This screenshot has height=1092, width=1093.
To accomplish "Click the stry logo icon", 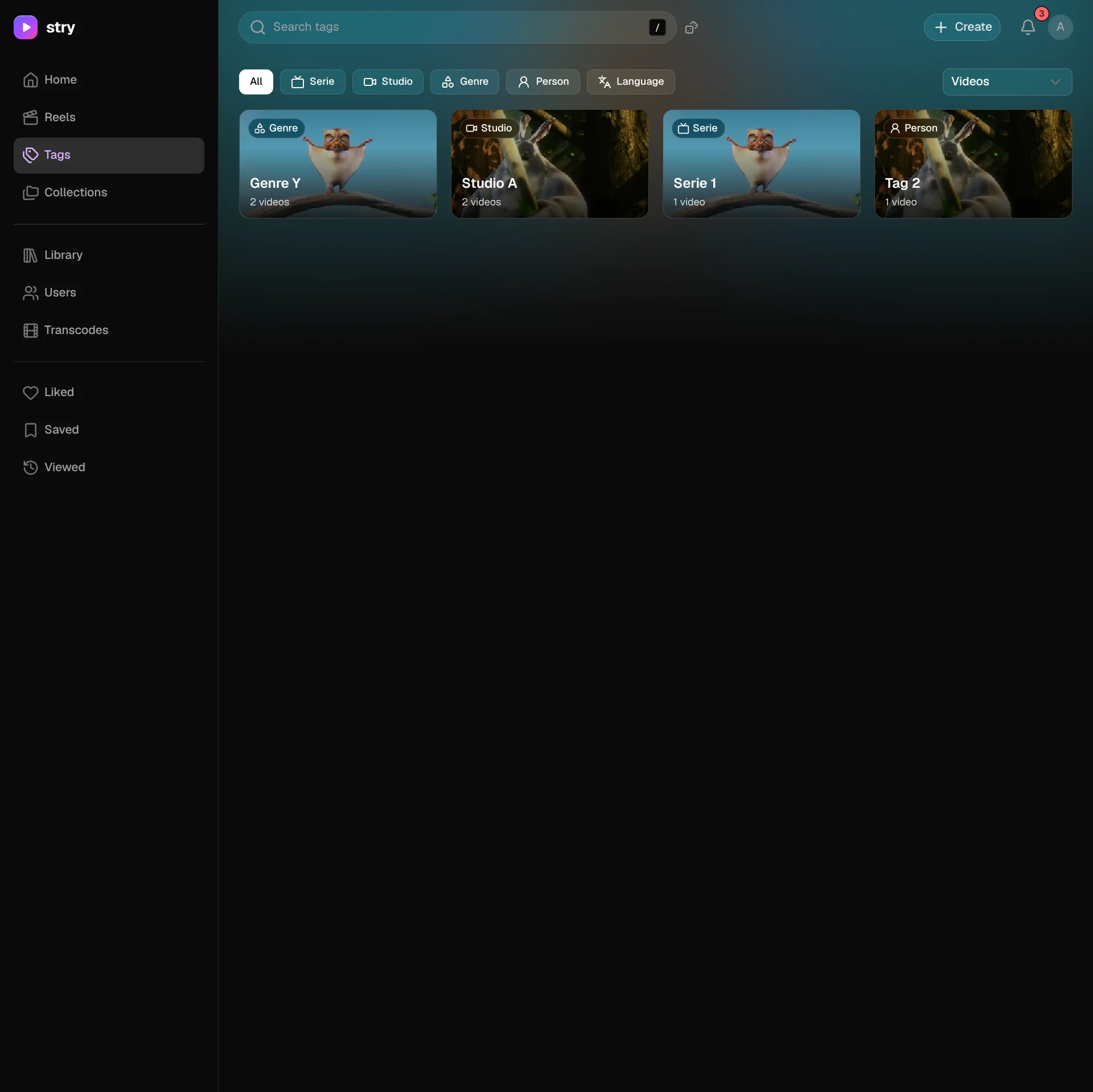I will pyautogui.click(x=26, y=27).
